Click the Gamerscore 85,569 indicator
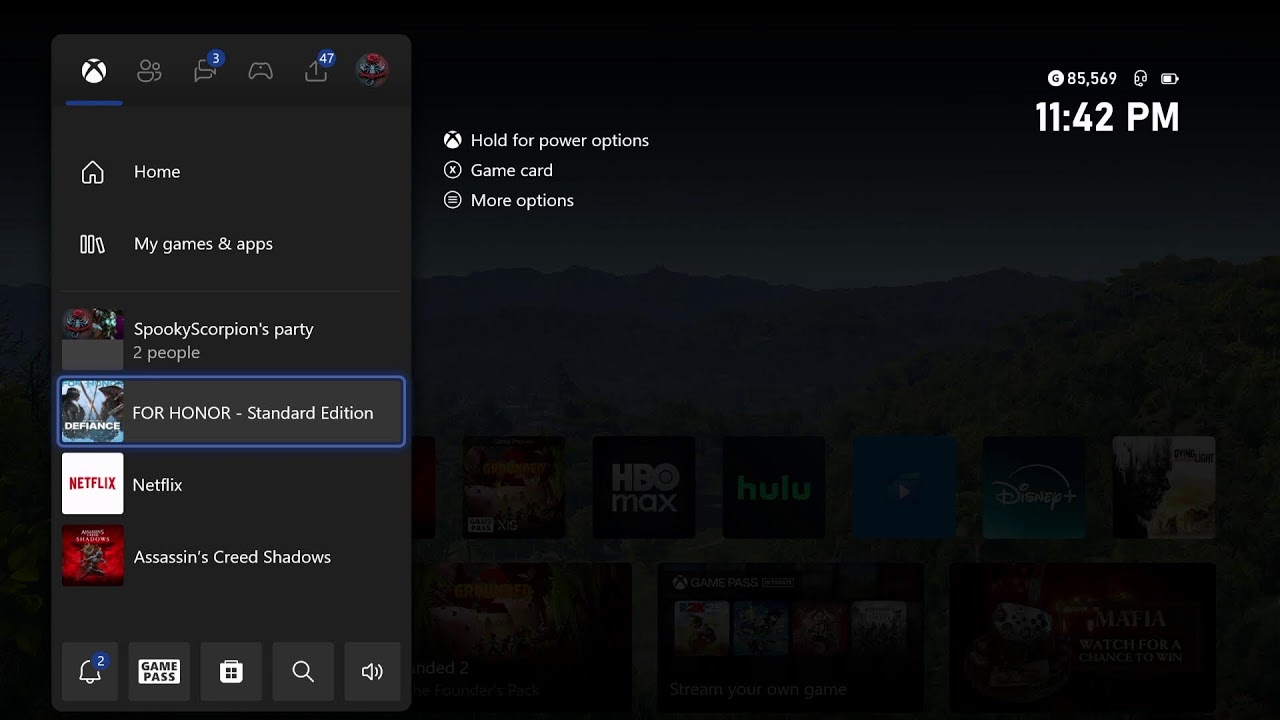1280x720 pixels. coord(1082,78)
